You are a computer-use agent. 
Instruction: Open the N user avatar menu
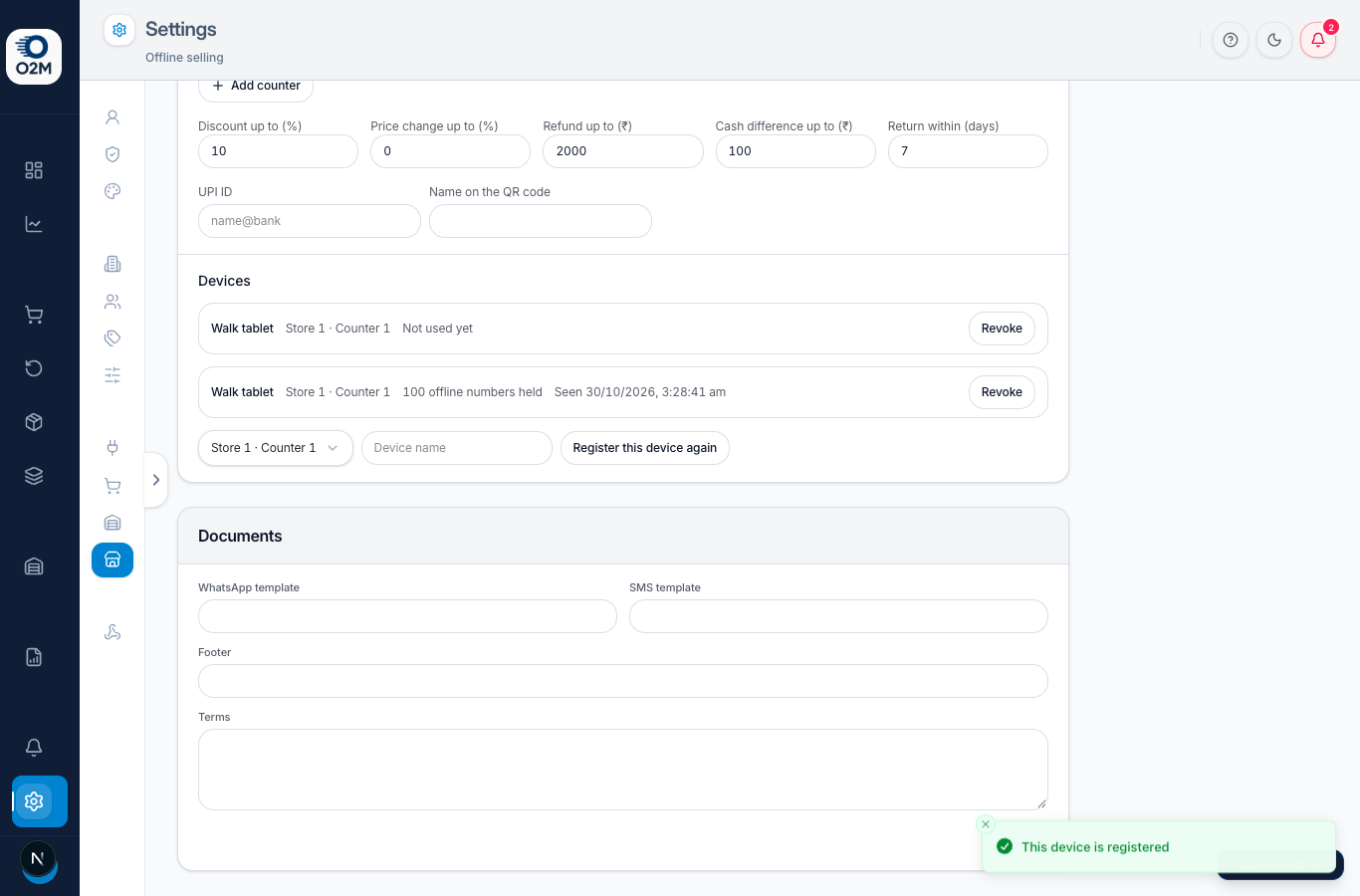38,858
